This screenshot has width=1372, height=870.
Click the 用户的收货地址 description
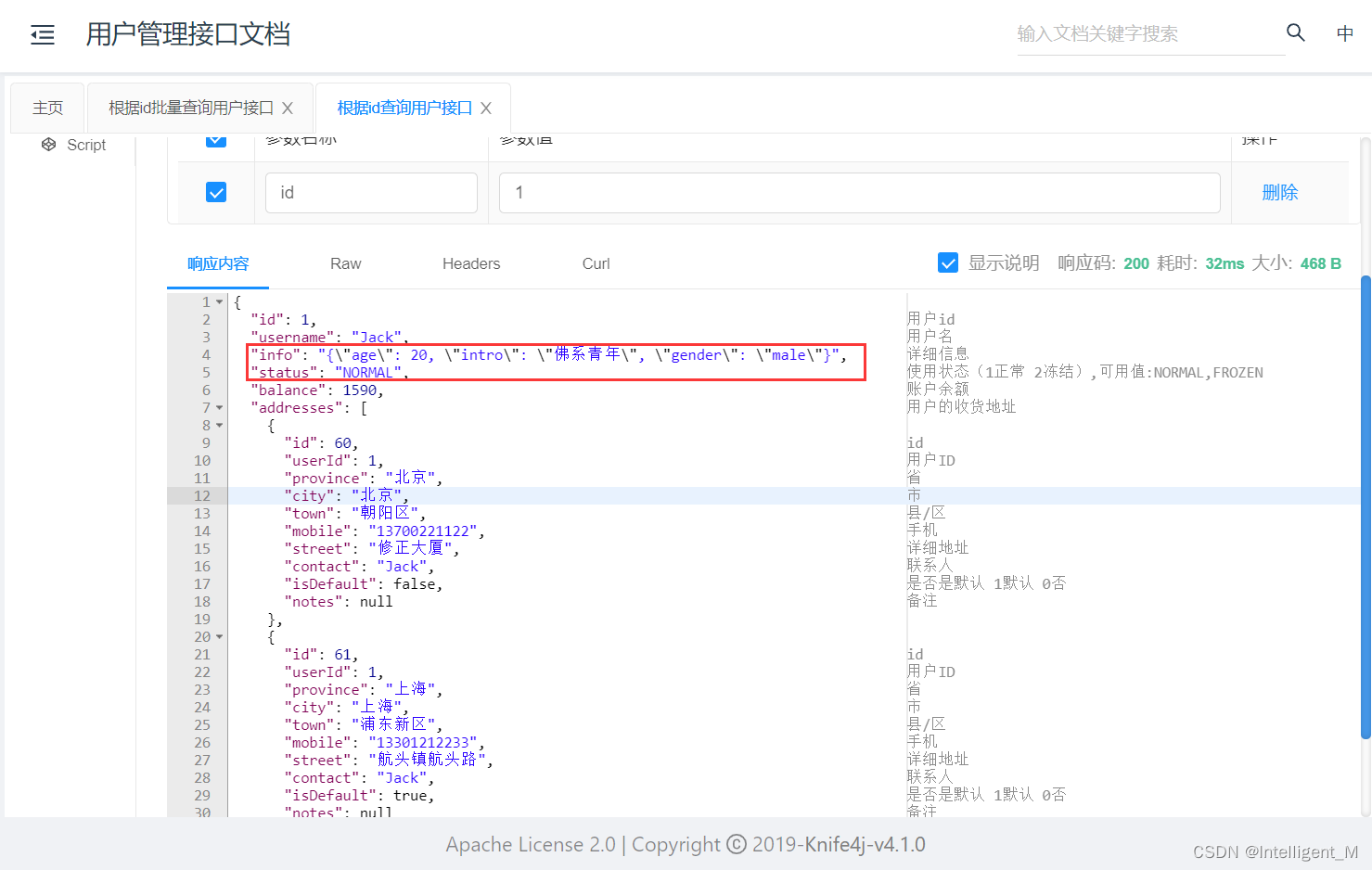click(x=962, y=407)
